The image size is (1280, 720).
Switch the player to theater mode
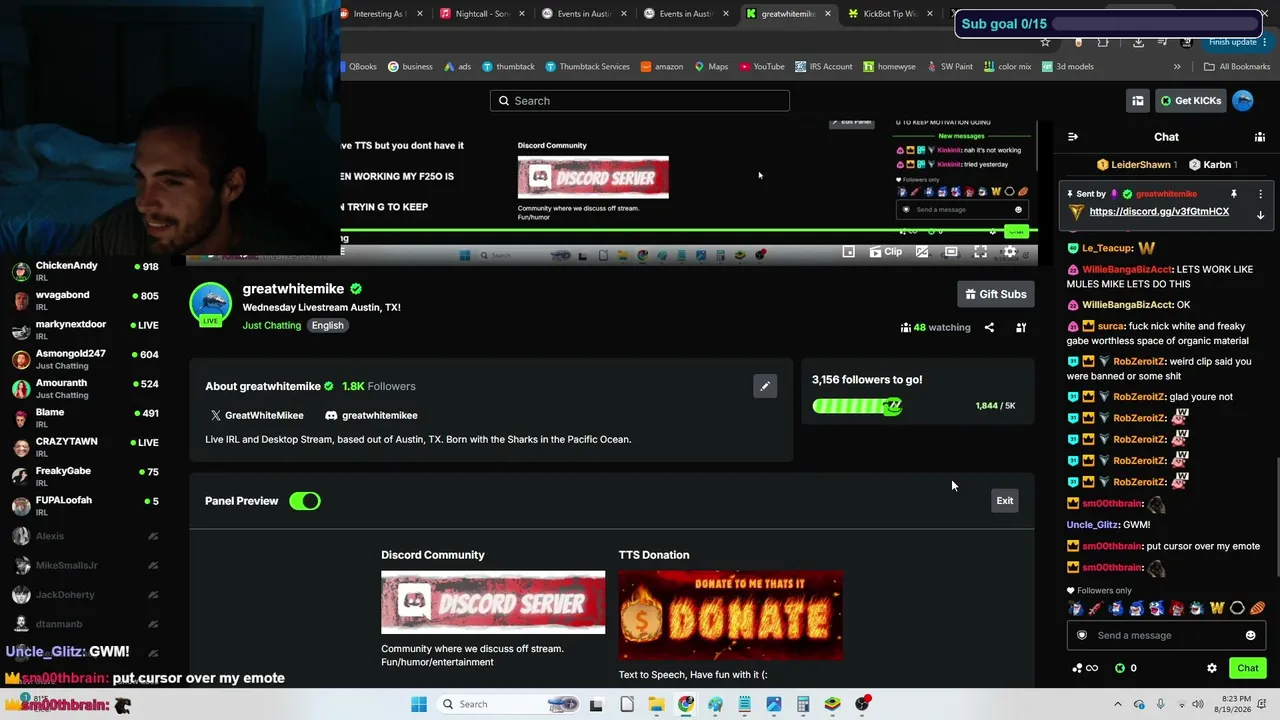951,252
